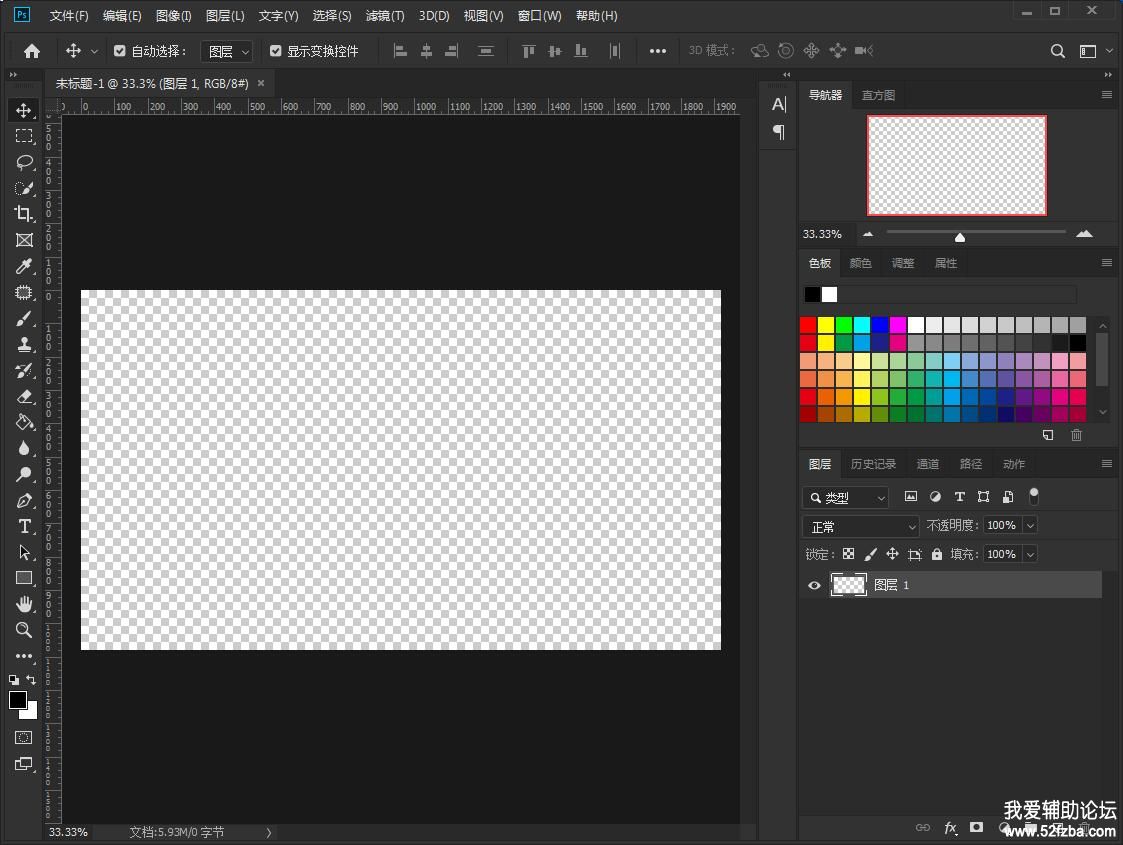Select the Crop tool in the toolbar
1123x845 pixels.
(x=24, y=214)
